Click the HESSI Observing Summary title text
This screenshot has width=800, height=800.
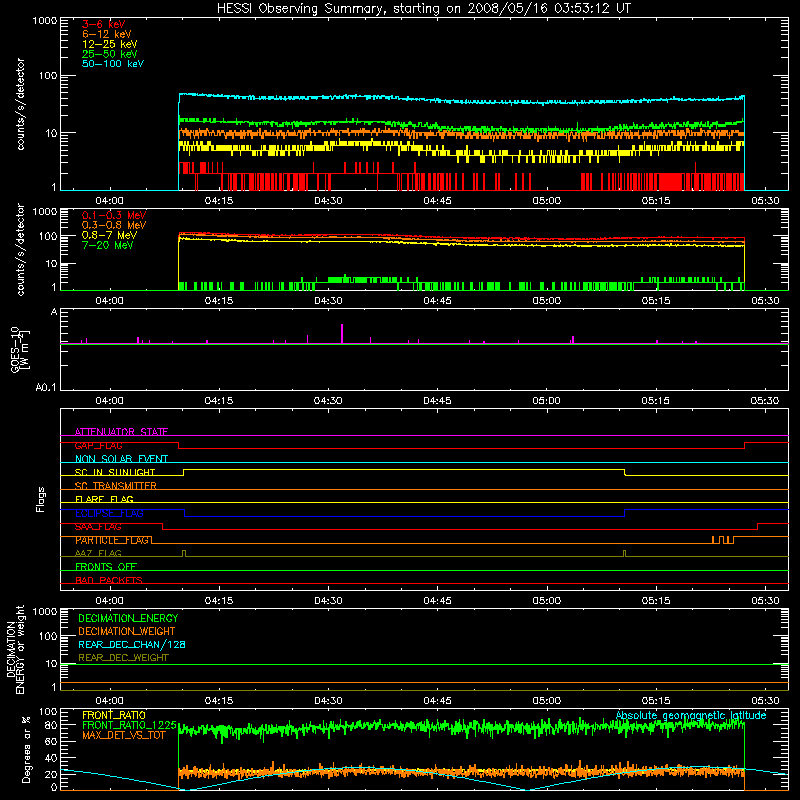pyautogui.click(x=424, y=9)
